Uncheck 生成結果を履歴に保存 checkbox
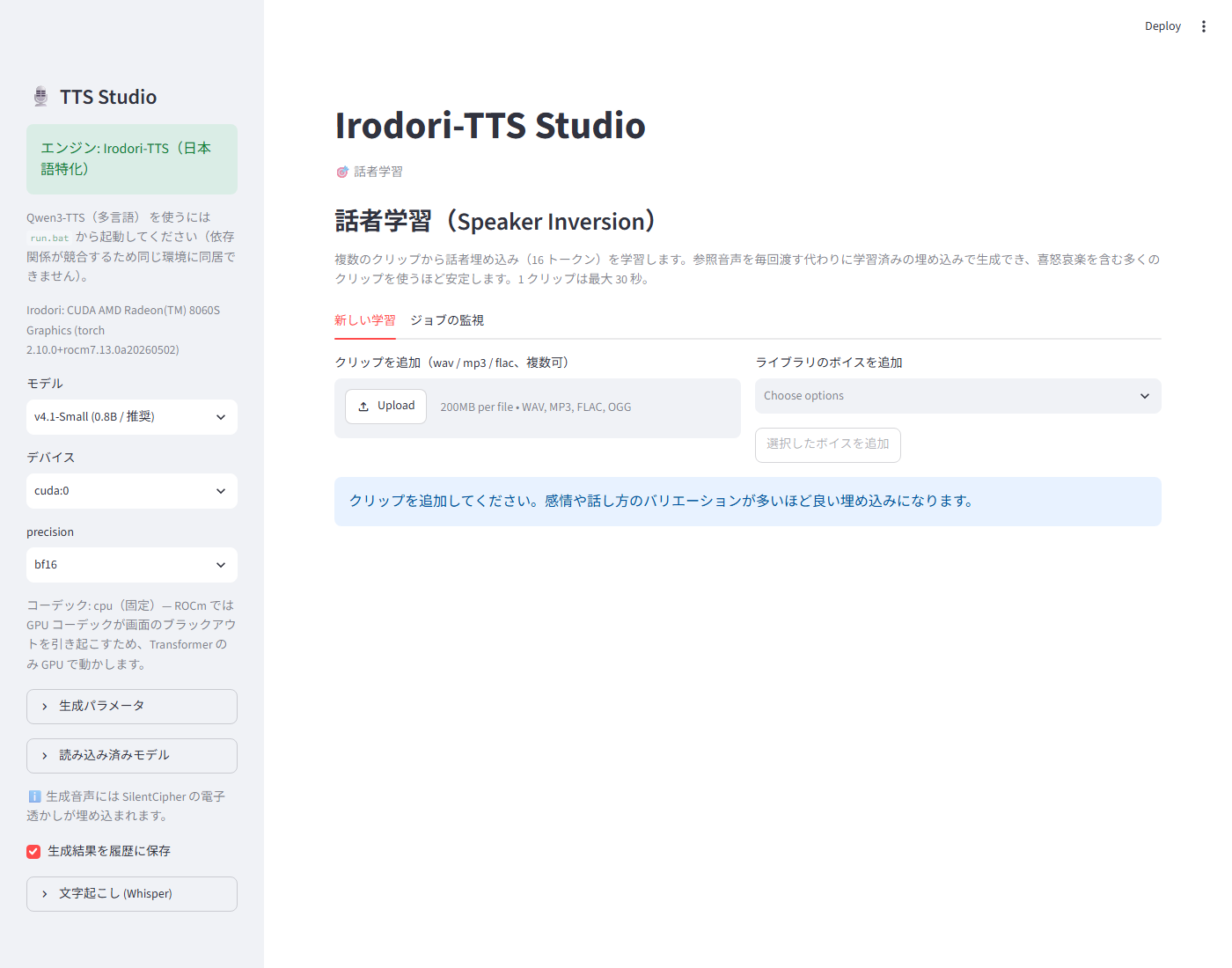Image resolution: width=1232 pixels, height=968 pixels. 33,852
